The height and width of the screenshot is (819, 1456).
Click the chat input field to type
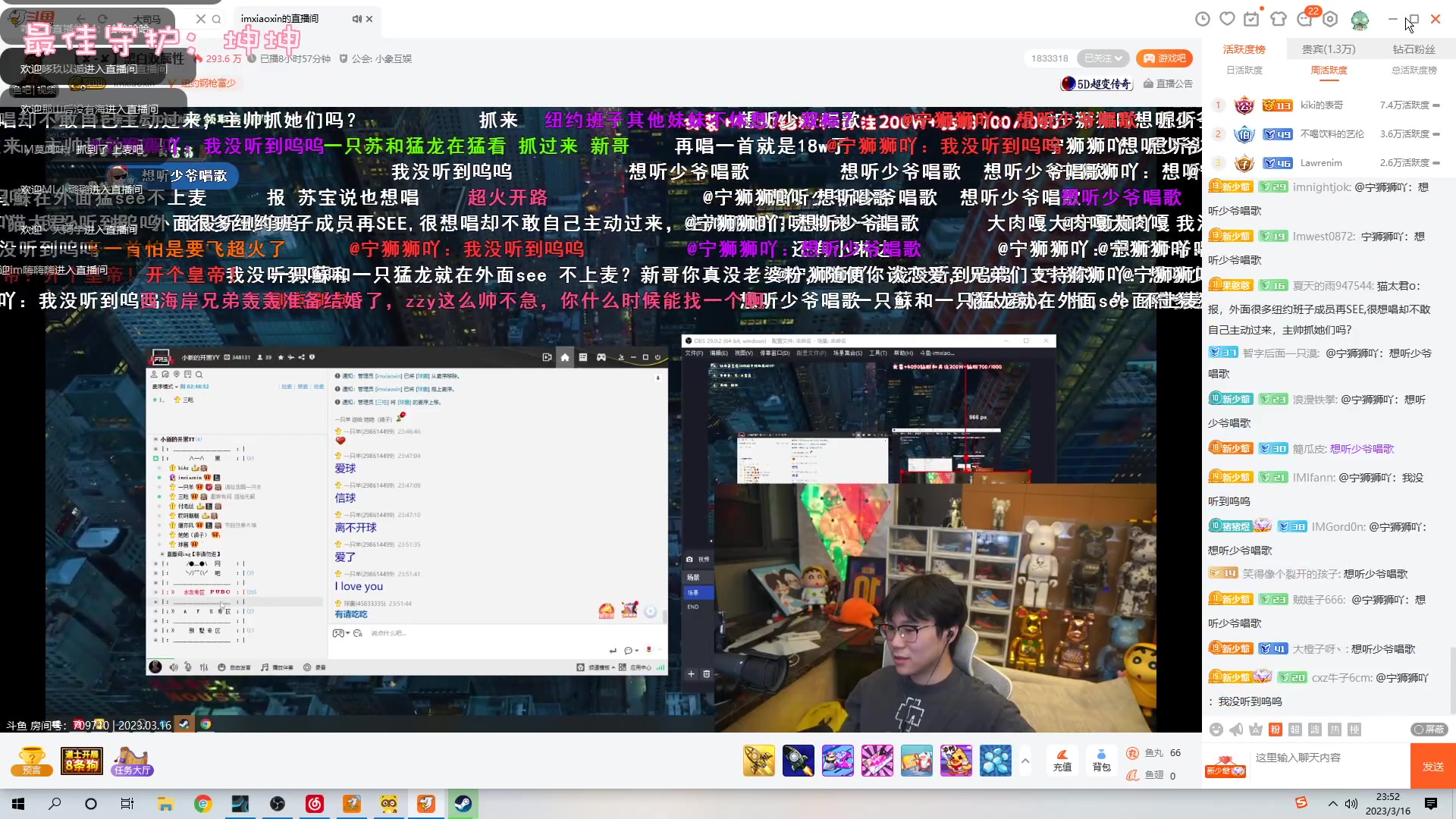[1327, 758]
